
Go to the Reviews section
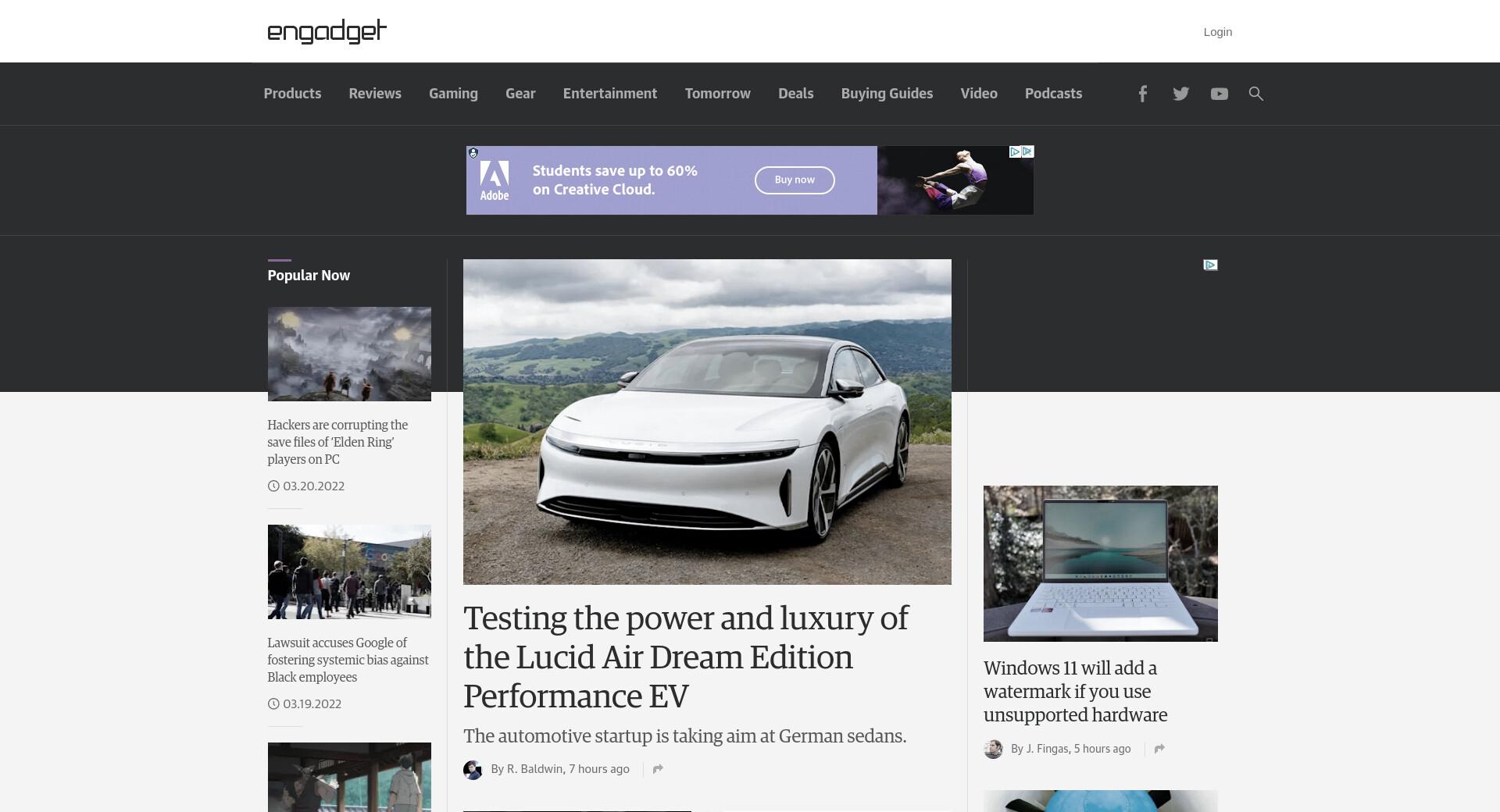click(x=375, y=94)
